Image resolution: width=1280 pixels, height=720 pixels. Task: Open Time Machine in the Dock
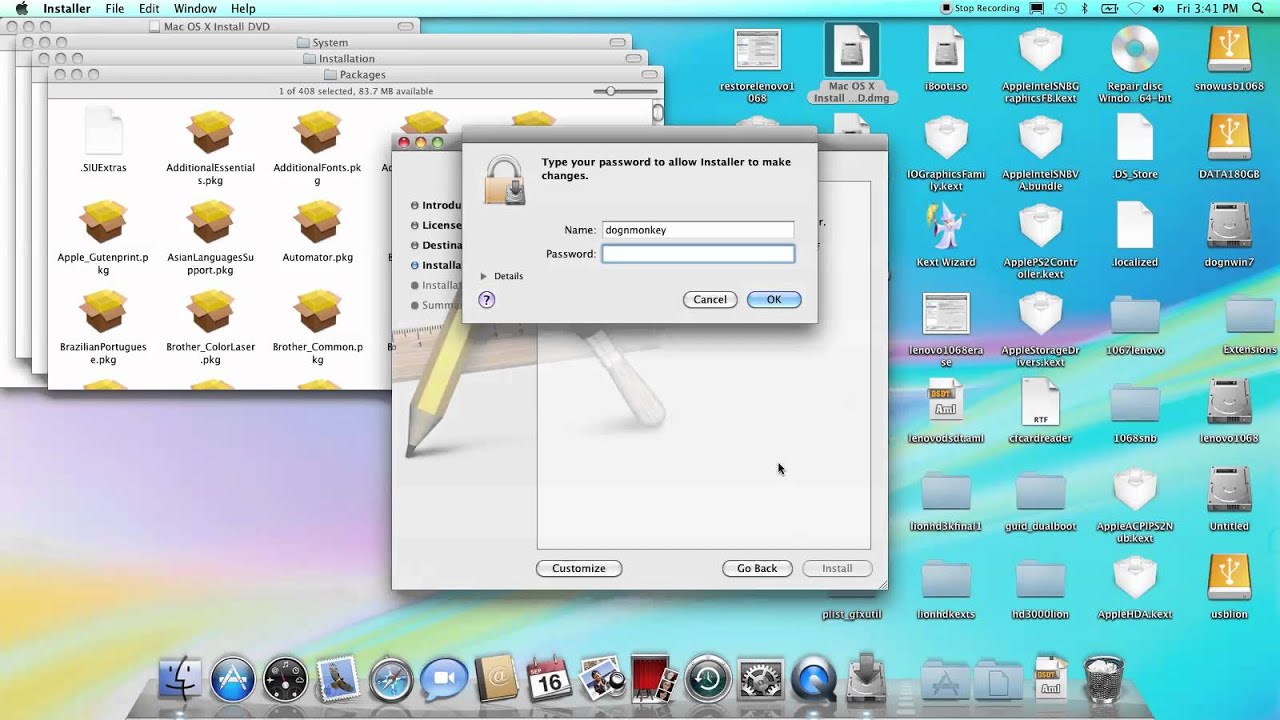pyautogui.click(x=708, y=680)
